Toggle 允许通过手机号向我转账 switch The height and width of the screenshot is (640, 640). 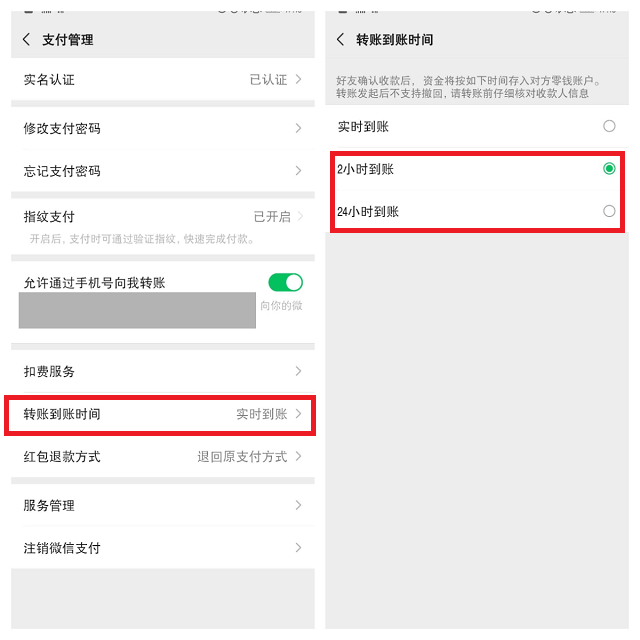click(285, 282)
